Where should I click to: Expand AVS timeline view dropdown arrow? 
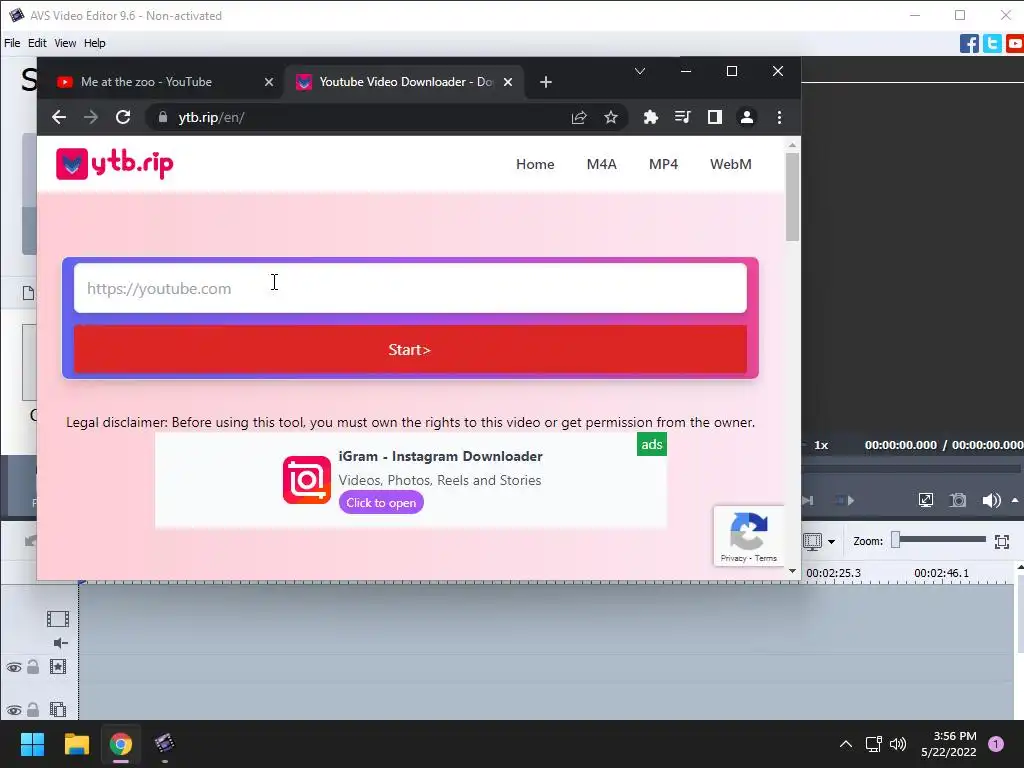831,541
